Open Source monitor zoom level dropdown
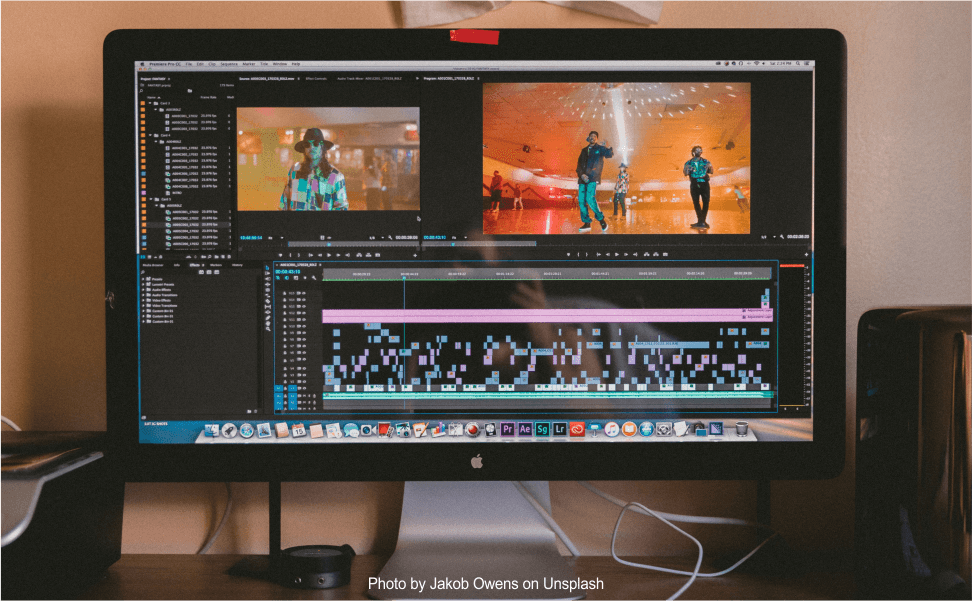The height and width of the screenshot is (601, 972). [x=276, y=237]
